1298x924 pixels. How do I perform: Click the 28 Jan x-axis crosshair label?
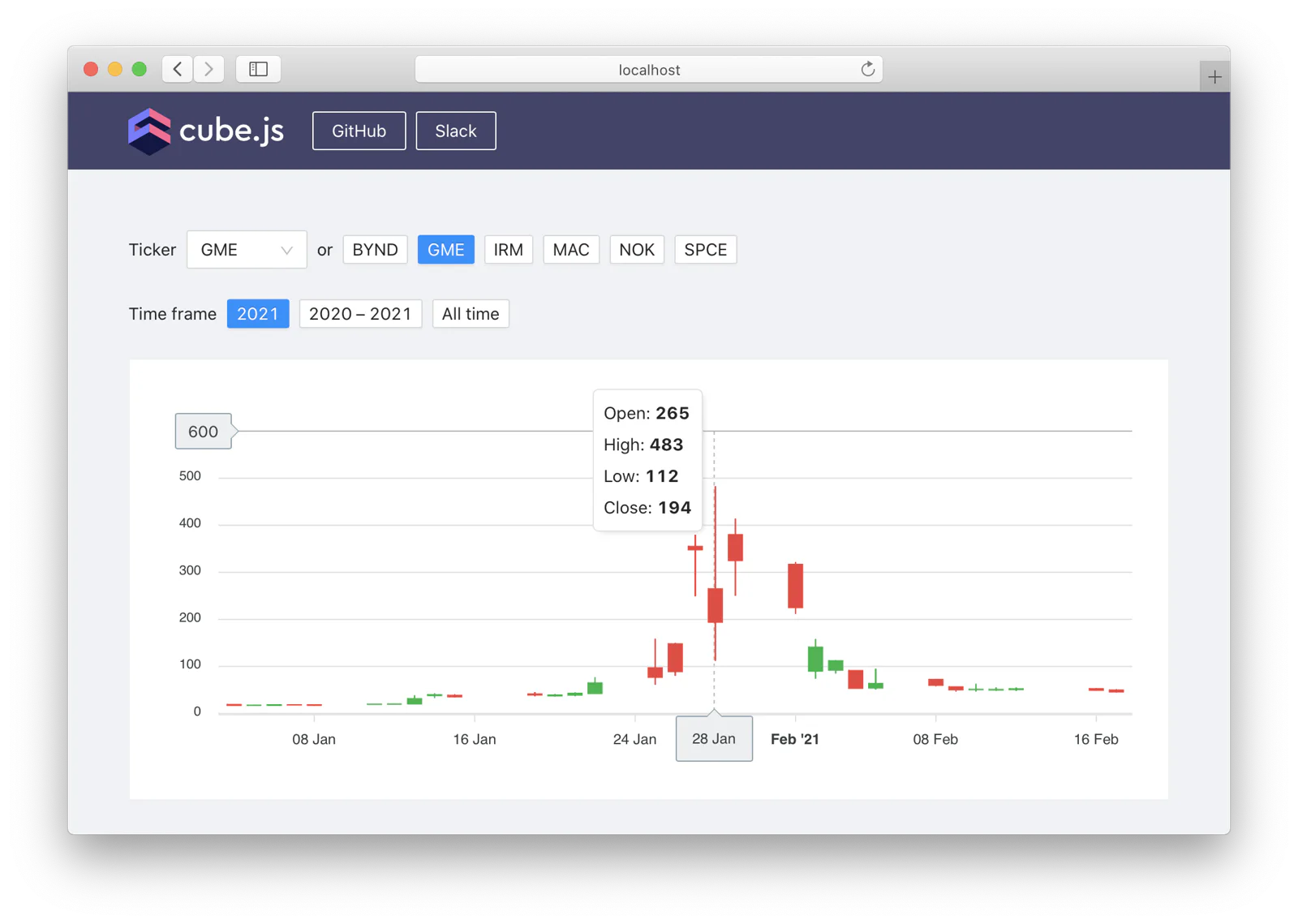tap(714, 738)
